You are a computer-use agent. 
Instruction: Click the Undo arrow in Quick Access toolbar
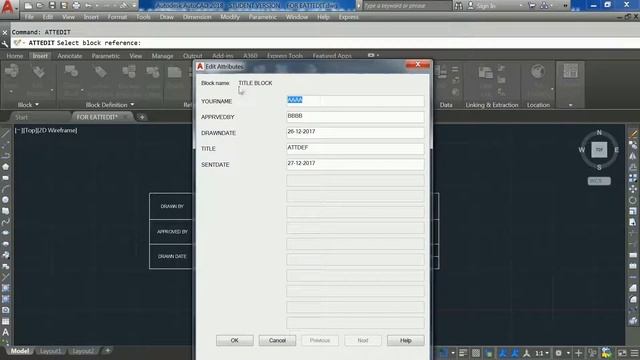(88, 5)
